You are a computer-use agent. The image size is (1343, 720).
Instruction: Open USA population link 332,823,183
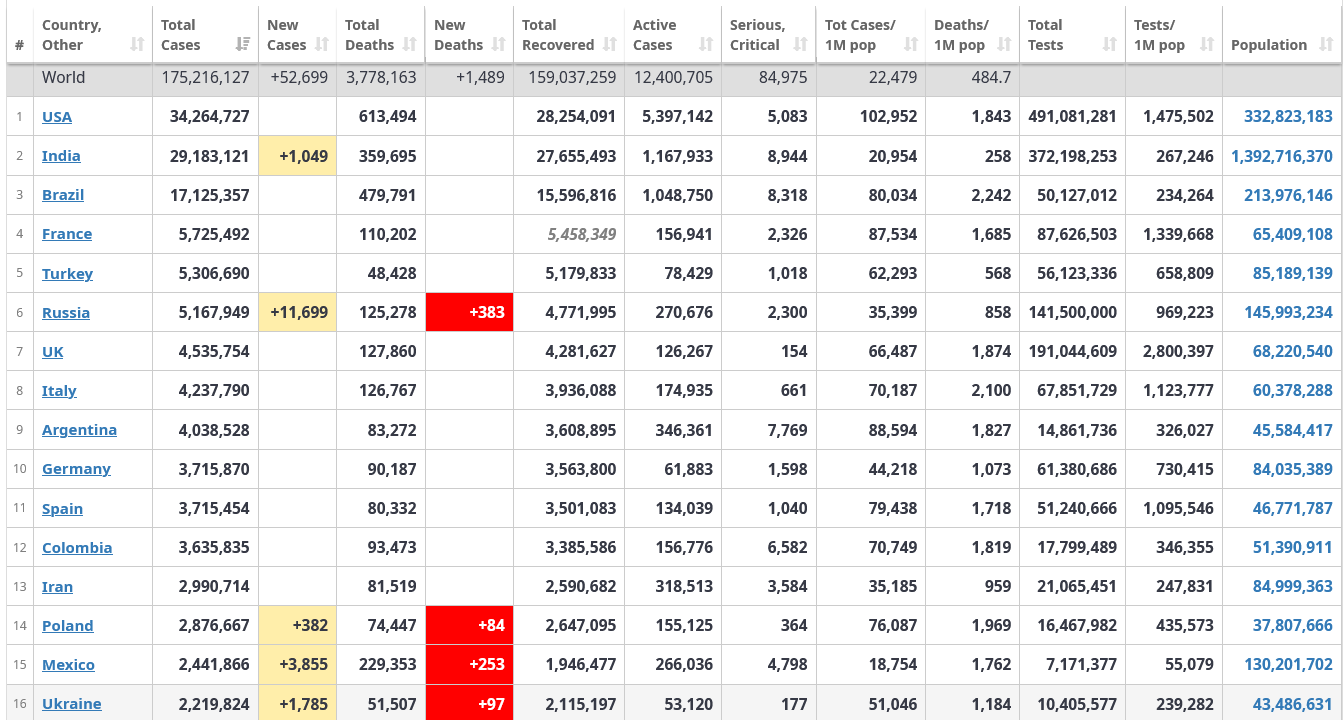tap(1288, 117)
